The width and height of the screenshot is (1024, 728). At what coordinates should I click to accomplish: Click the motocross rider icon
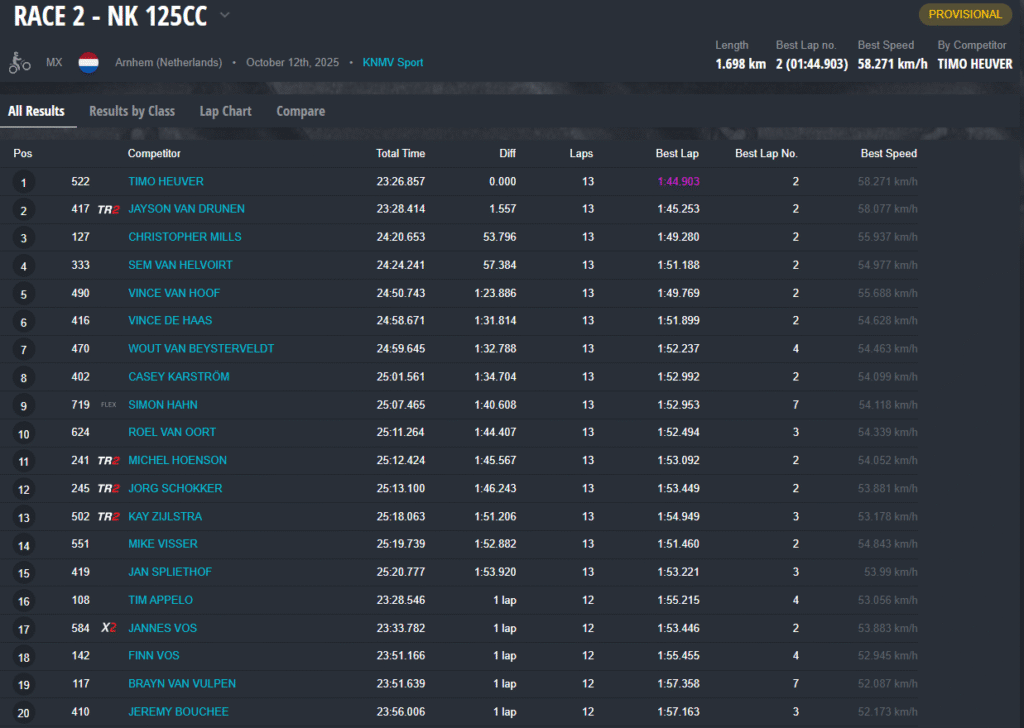pos(20,62)
